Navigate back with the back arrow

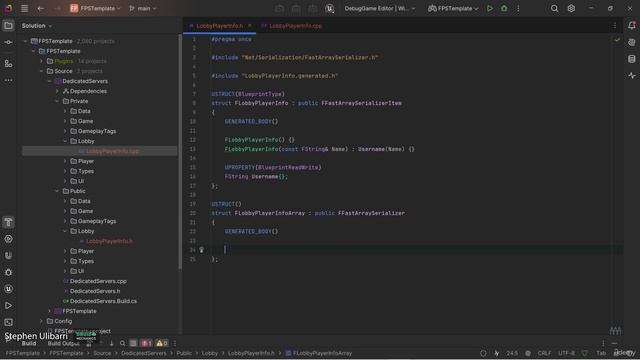tap(40, 8)
